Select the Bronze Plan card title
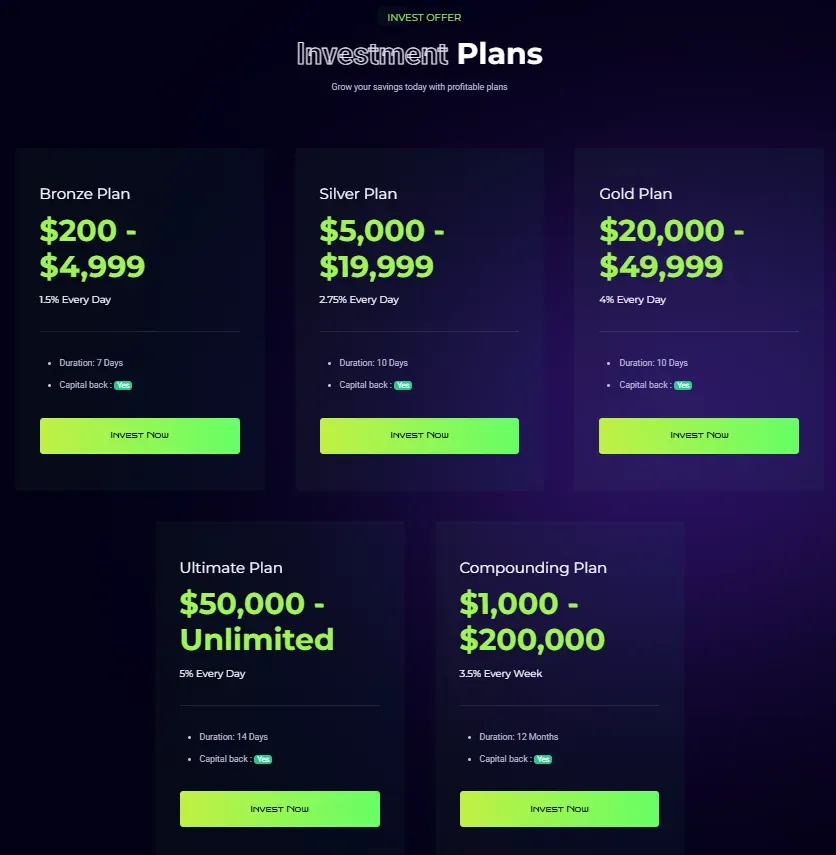Screen dimensions: 836x855 [85, 193]
